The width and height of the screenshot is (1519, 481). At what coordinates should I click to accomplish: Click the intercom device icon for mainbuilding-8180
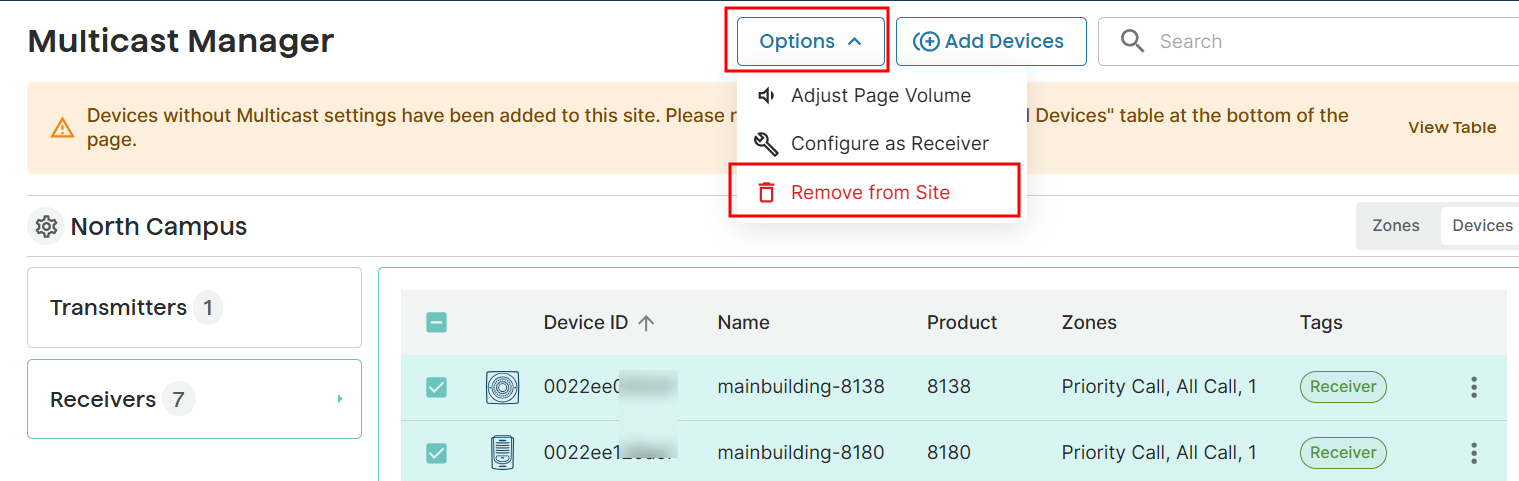[502, 453]
